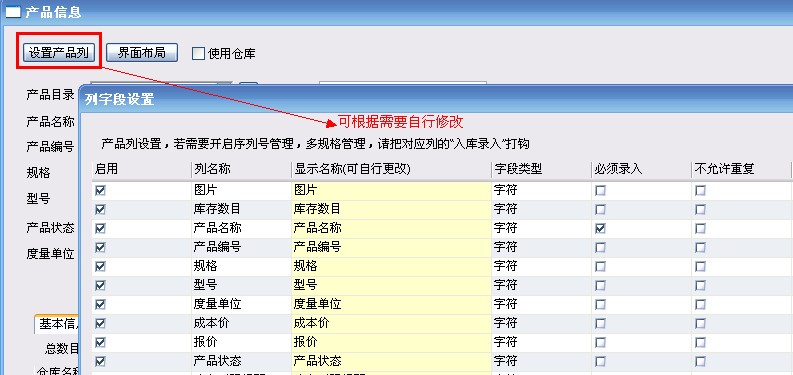This screenshot has width=793, height=375.
Task: Tick 不允许重复 for the 报价 row
Action: point(700,343)
